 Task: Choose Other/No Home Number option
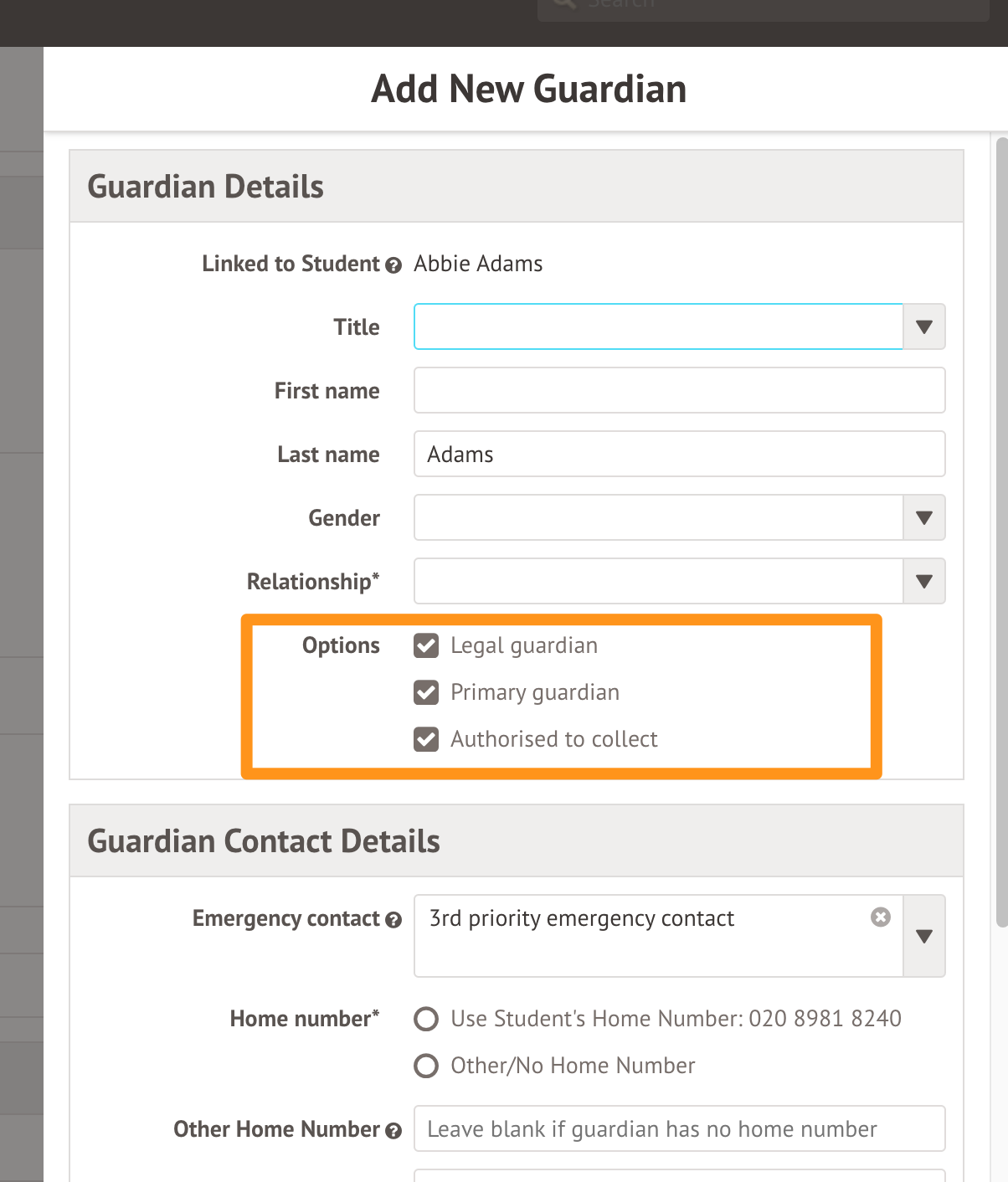tap(426, 1066)
